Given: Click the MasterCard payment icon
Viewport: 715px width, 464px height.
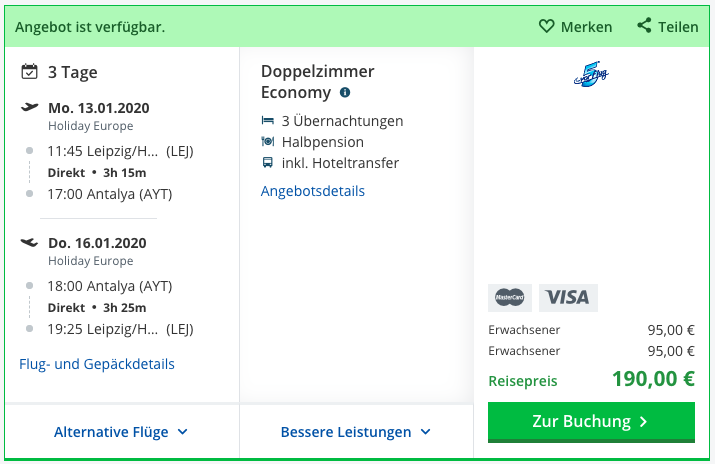Looking at the screenshot, I should [x=510, y=298].
